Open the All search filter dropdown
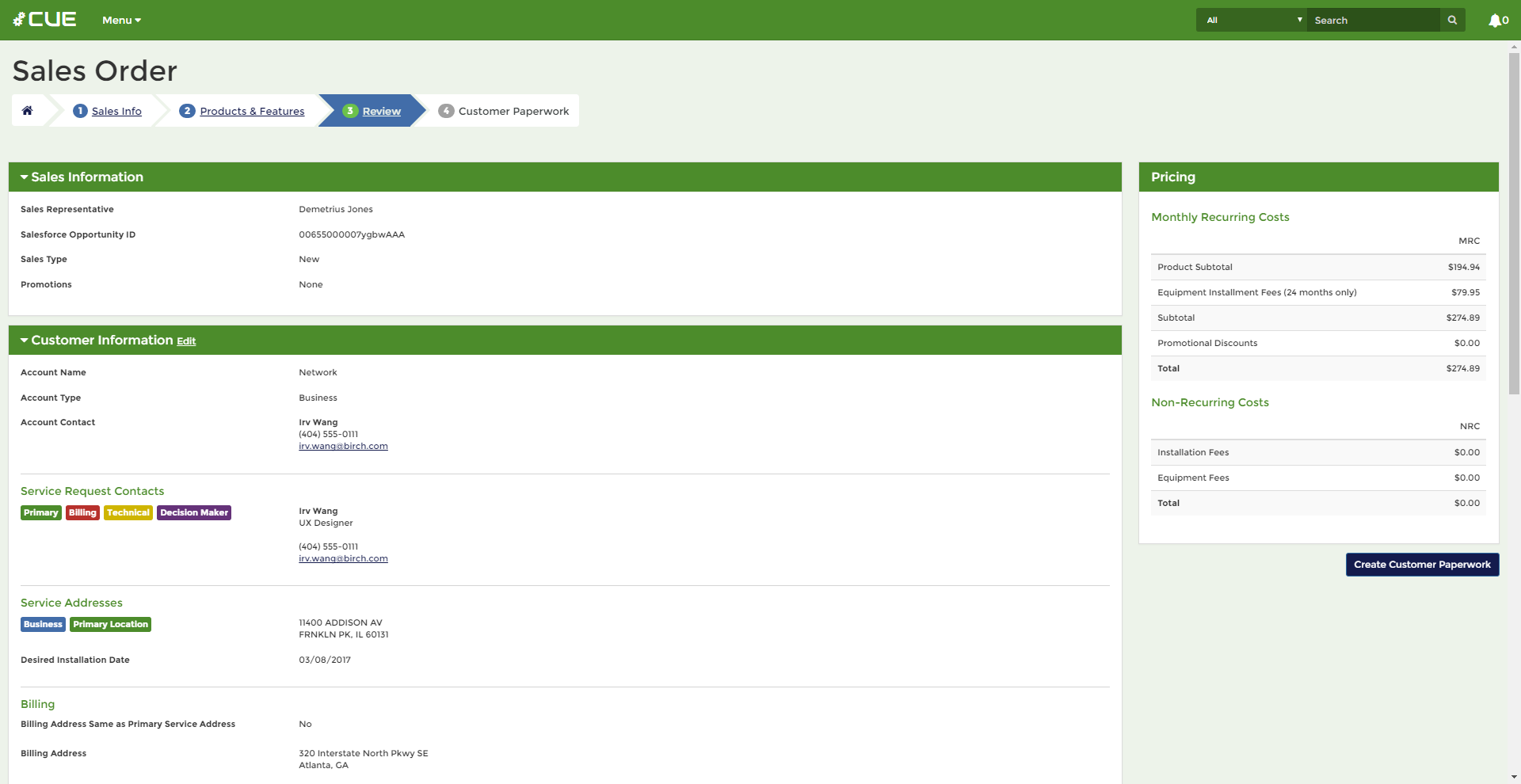1521x784 pixels. pyautogui.click(x=1252, y=21)
